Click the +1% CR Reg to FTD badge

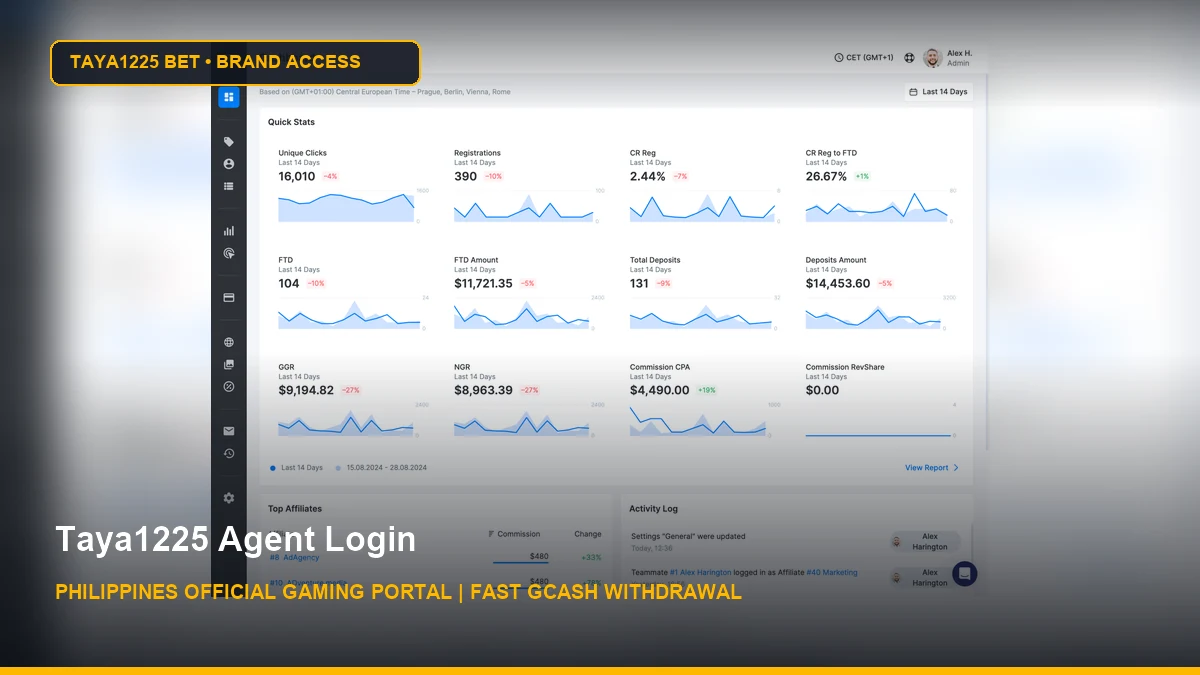tap(862, 176)
